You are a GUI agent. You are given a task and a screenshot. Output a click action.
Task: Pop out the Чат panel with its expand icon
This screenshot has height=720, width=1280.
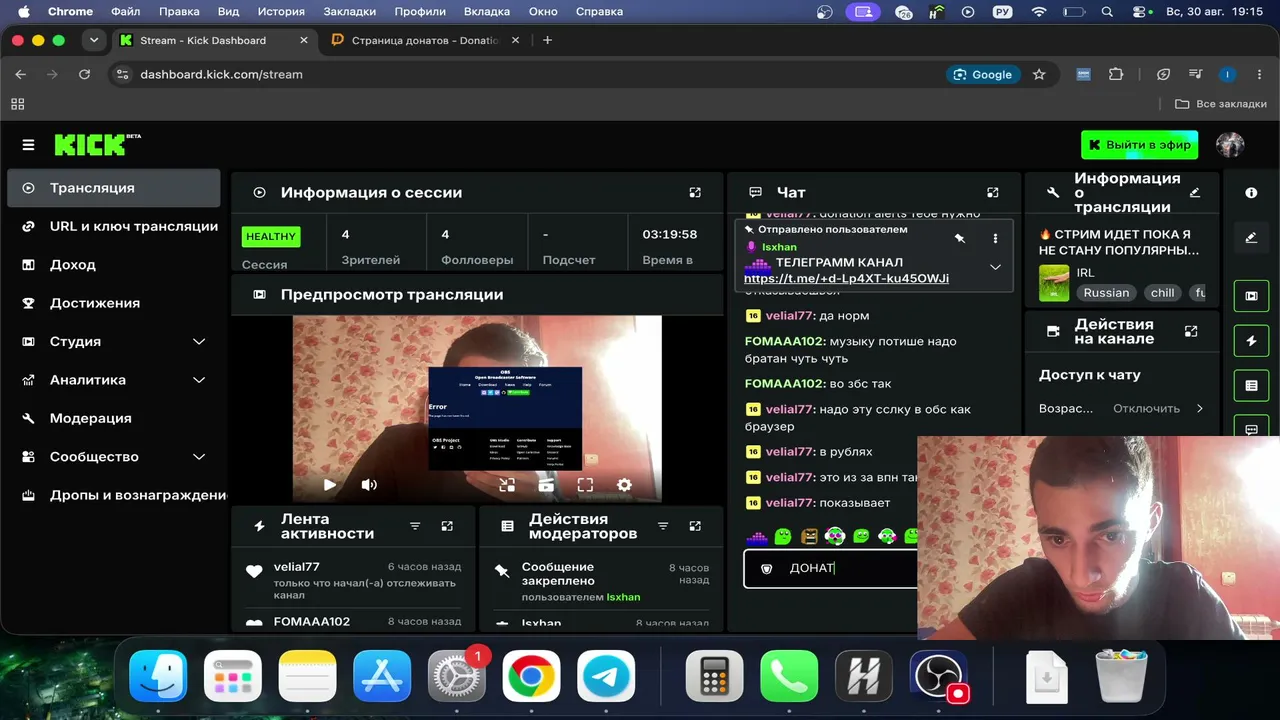point(993,192)
